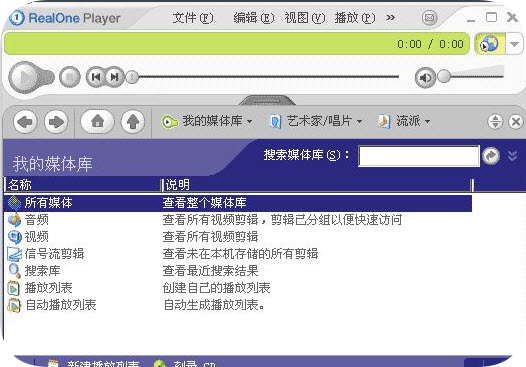
Task: Expand search options double chevron
Action: point(512,156)
